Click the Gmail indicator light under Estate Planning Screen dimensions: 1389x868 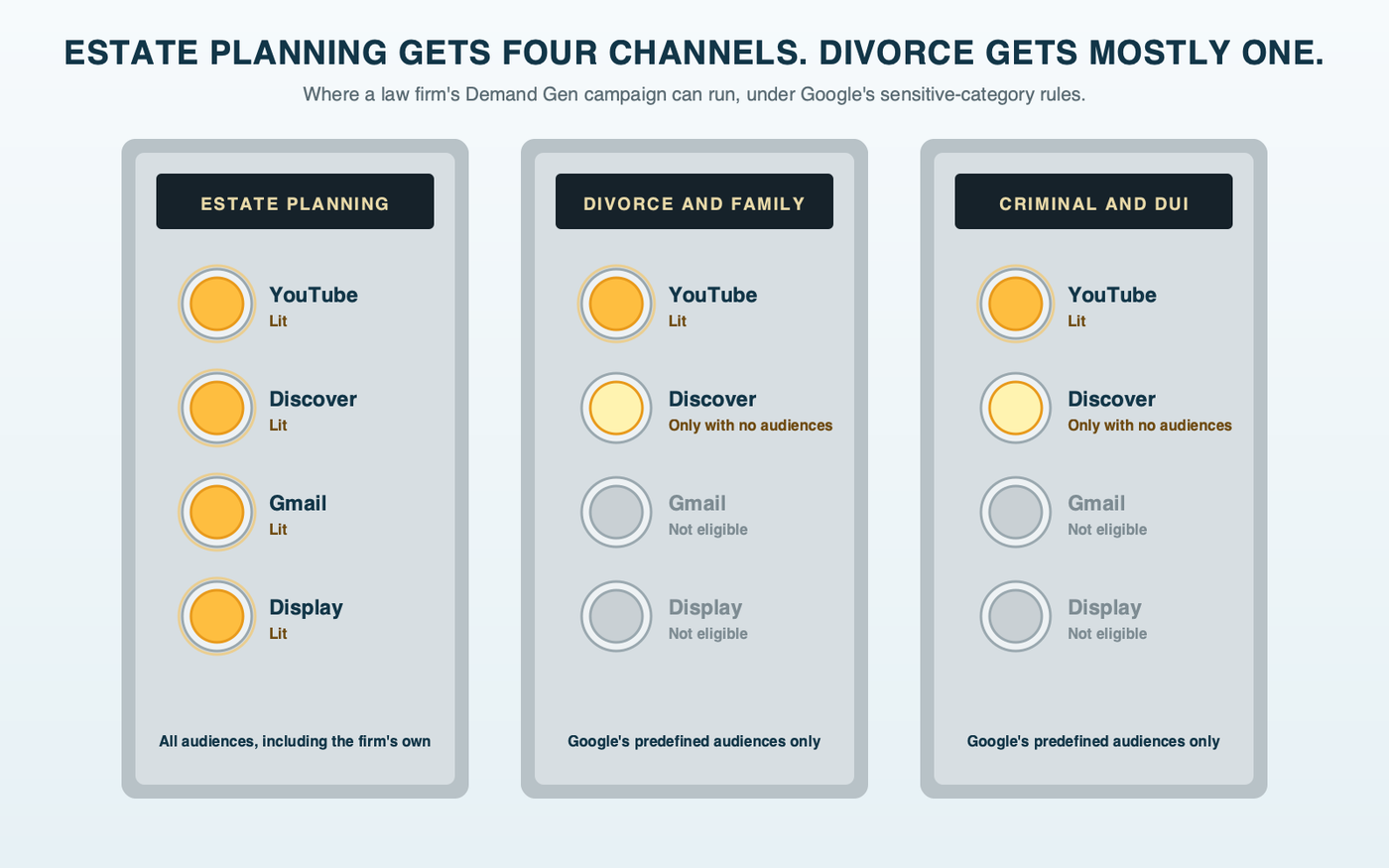click(x=217, y=512)
